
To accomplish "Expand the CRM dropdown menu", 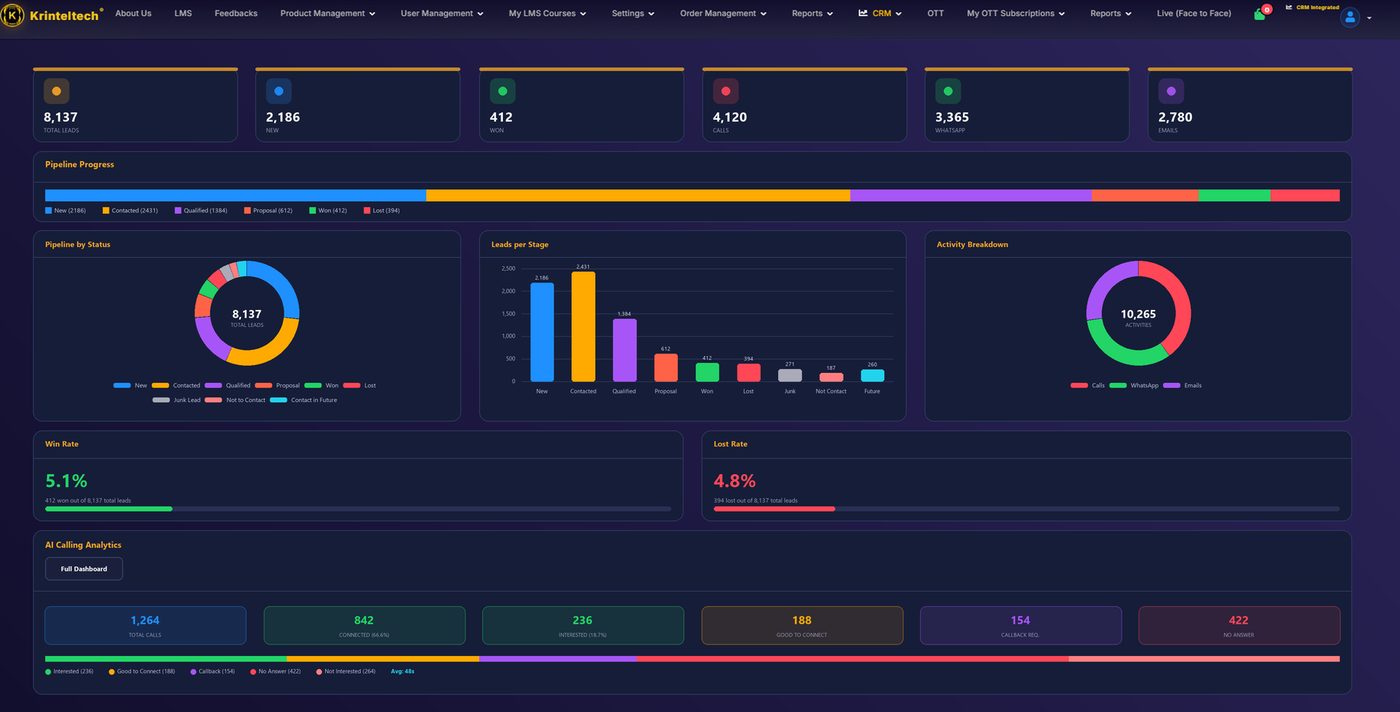I will pos(880,14).
